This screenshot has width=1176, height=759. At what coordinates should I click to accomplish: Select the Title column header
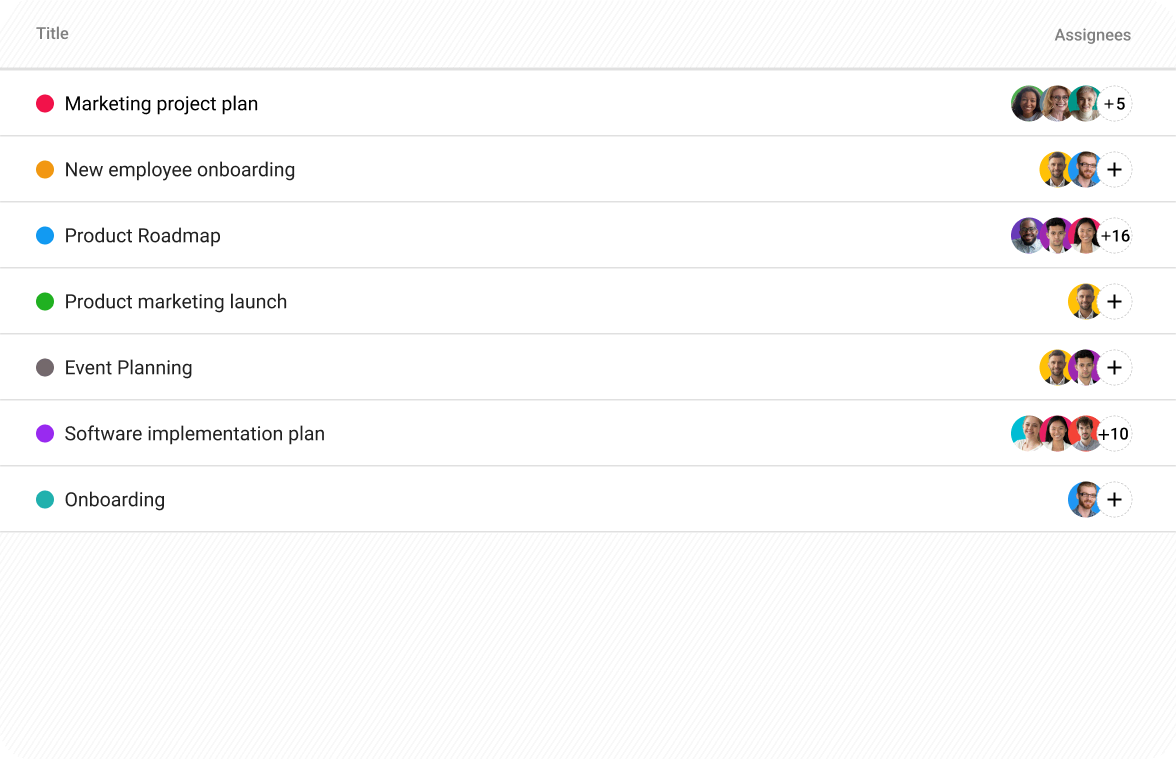(52, 33)
